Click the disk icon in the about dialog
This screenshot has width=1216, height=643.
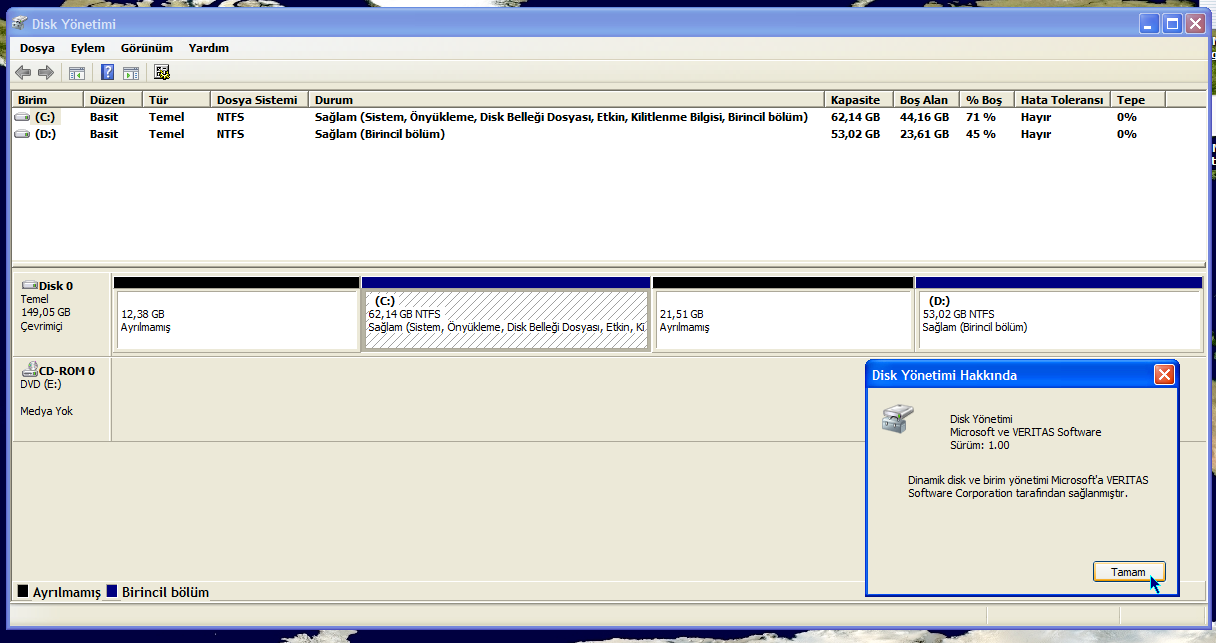897,418
